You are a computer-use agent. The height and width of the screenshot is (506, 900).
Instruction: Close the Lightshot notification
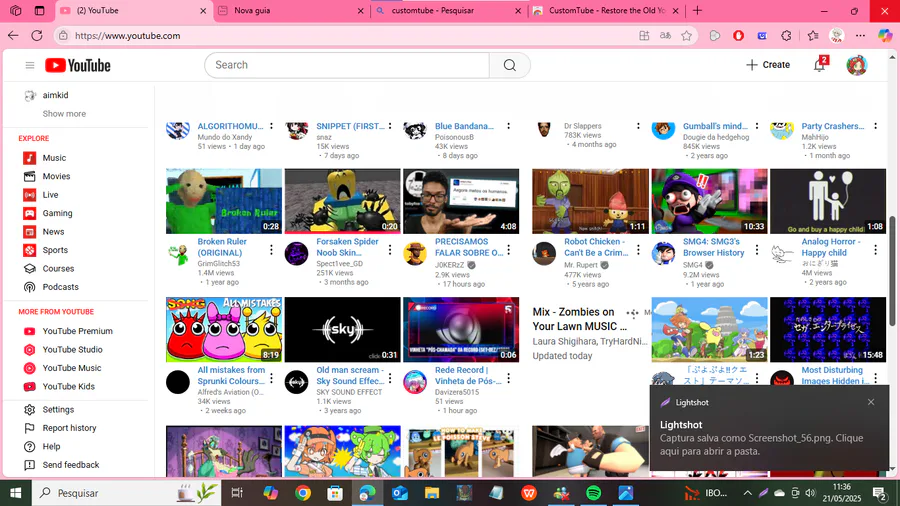(871, 402)
